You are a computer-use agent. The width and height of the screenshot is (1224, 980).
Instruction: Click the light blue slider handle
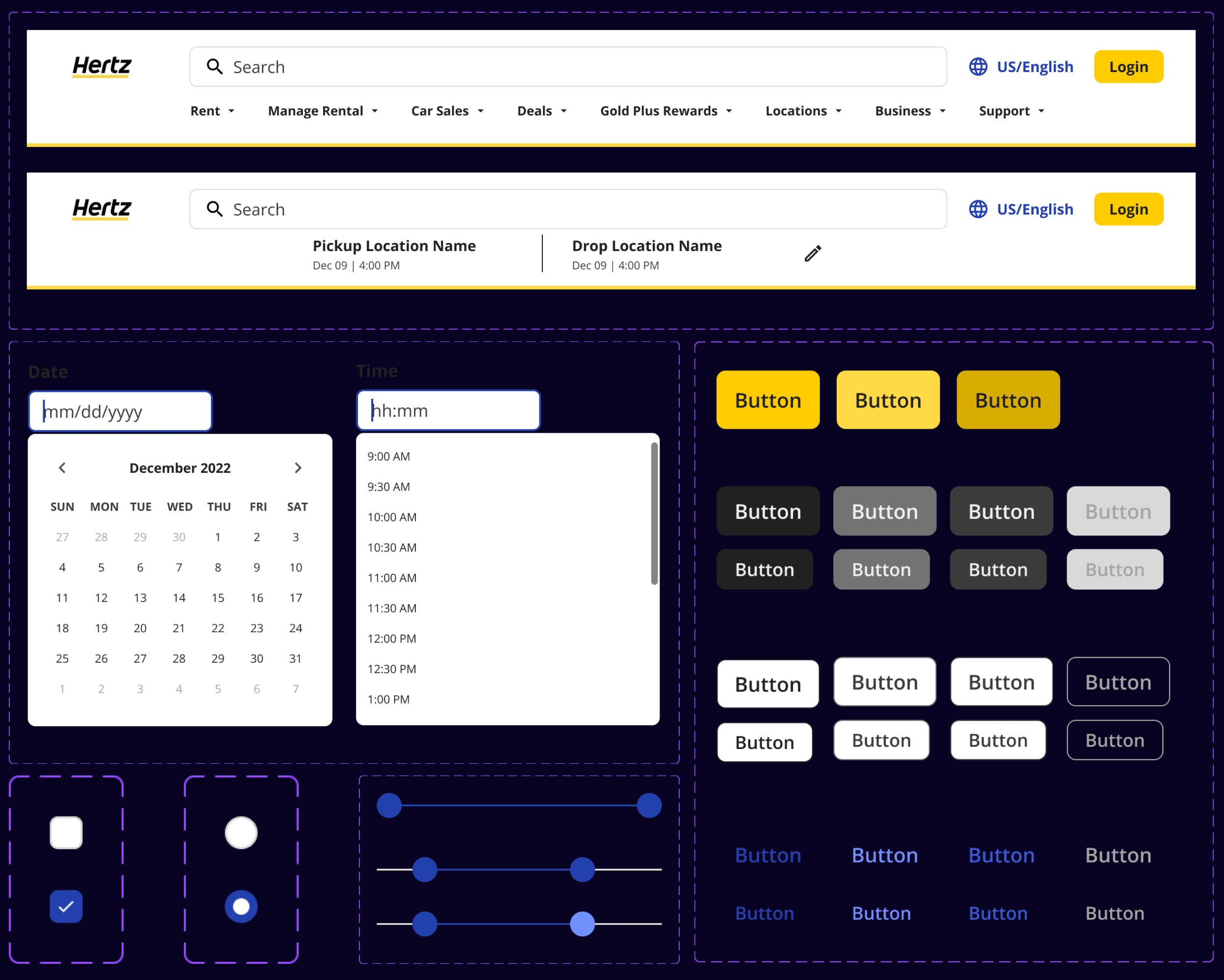pos(582,924)
